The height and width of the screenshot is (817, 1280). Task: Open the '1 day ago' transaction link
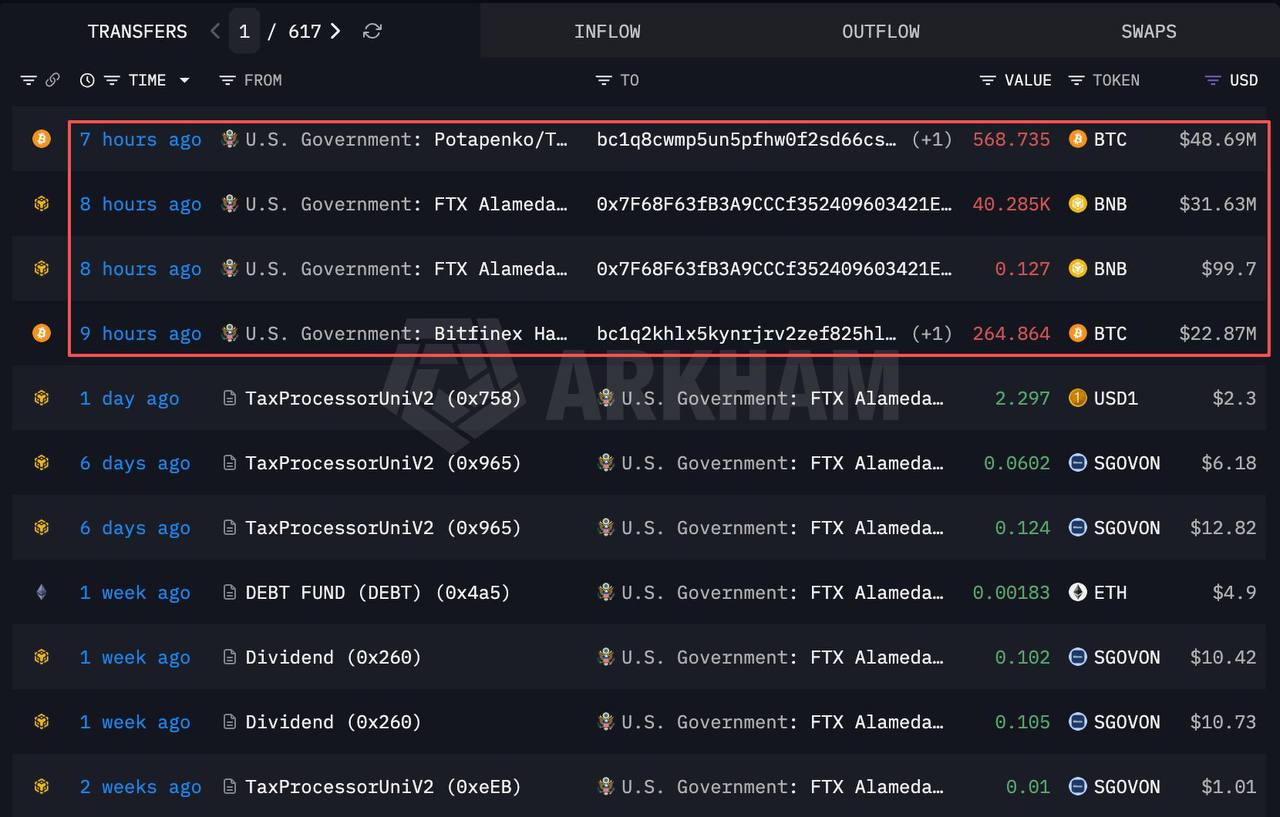tap(130, 398)
